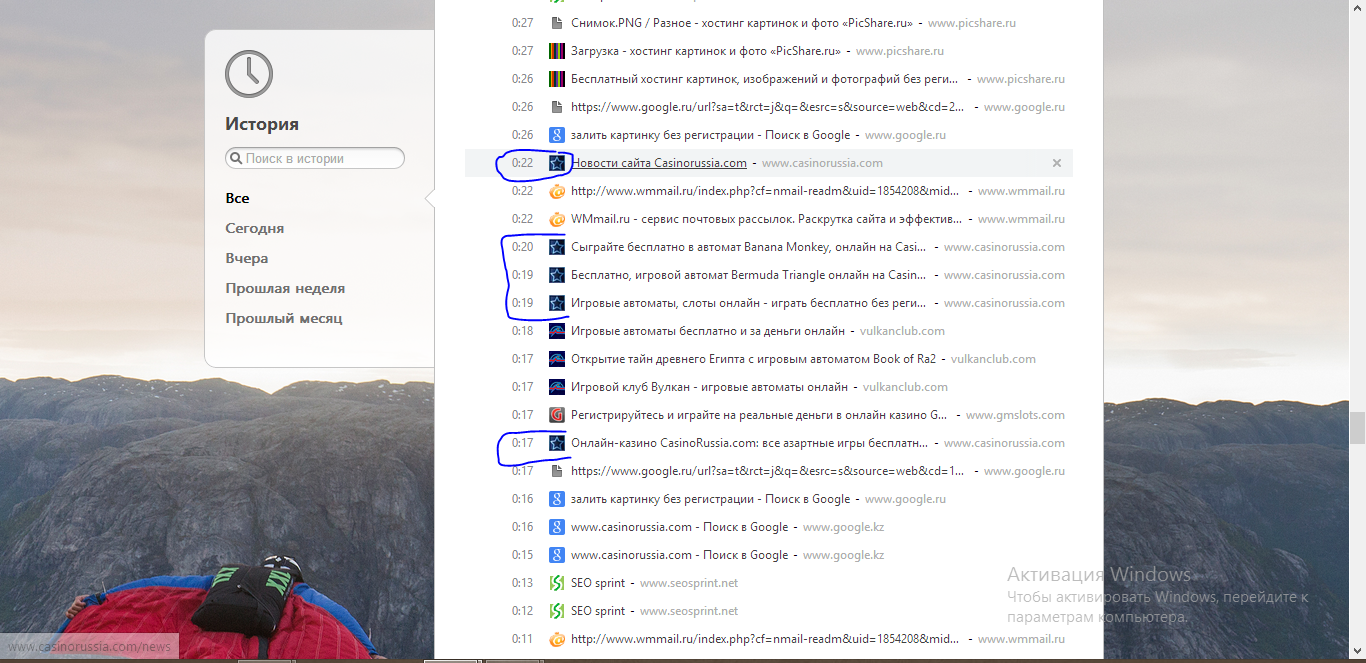Click the orange favicon of 0:22 wmmail.ru index.php

557,191
